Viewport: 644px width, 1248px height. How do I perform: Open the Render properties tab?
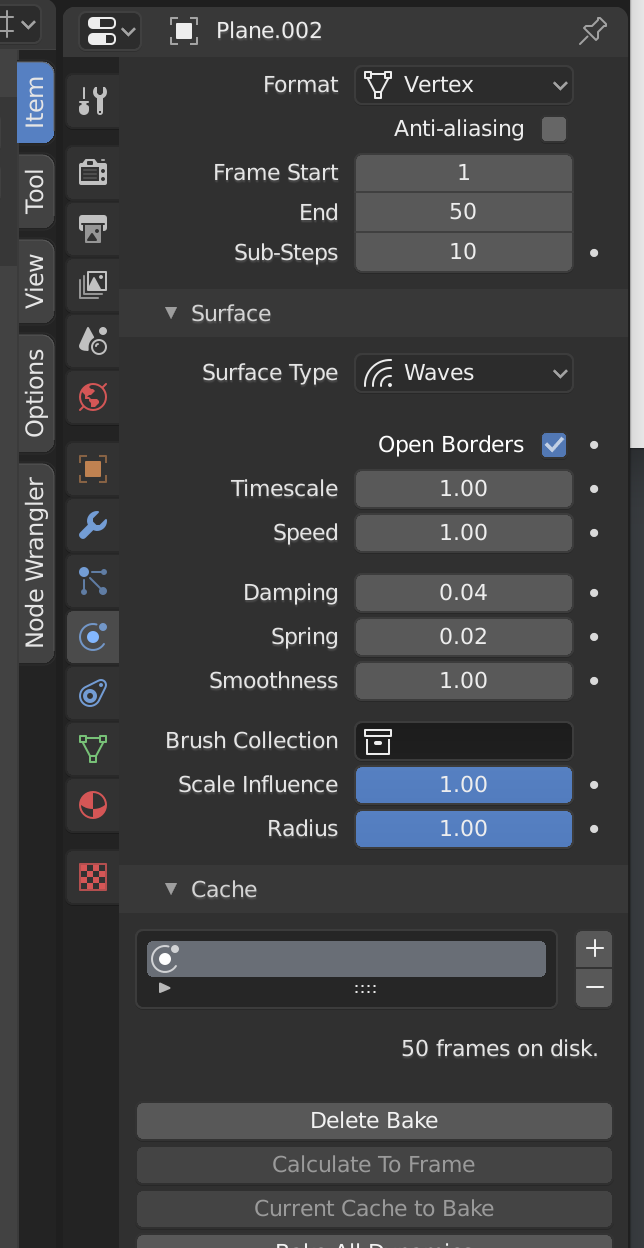click(92, 172)
